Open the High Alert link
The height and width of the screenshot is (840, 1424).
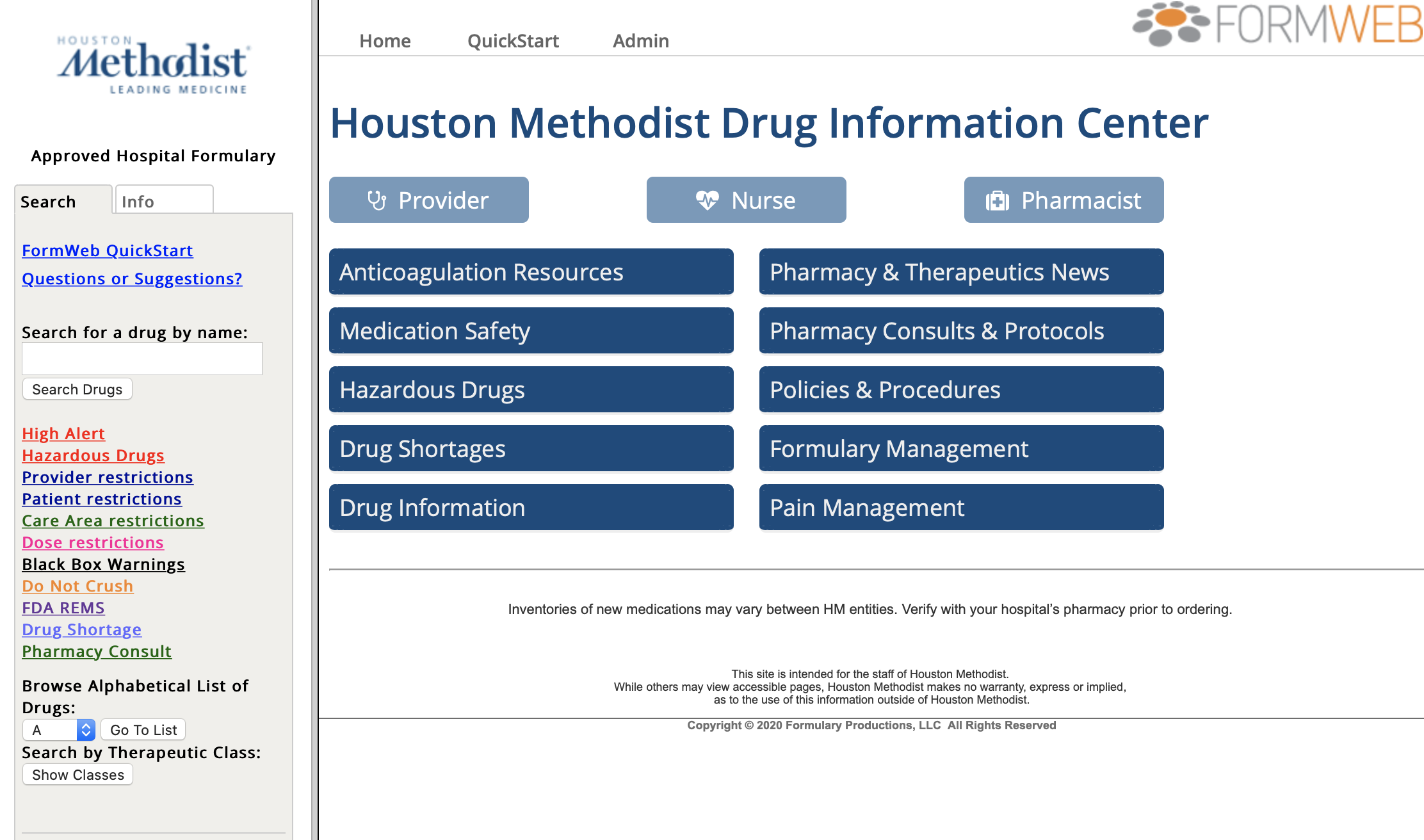tap(63, 433)
